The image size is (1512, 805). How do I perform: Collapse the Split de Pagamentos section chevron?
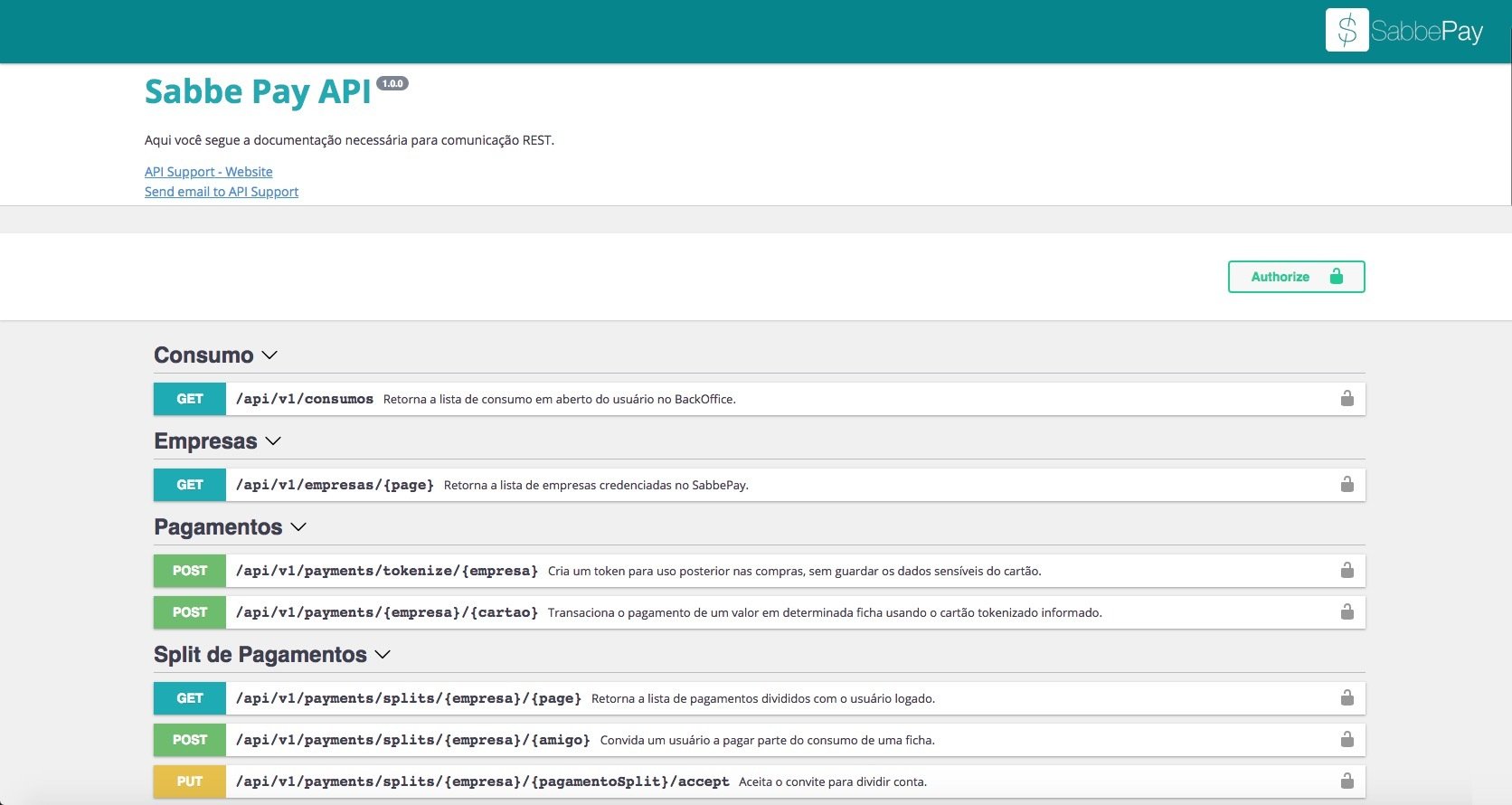(383, 655)
